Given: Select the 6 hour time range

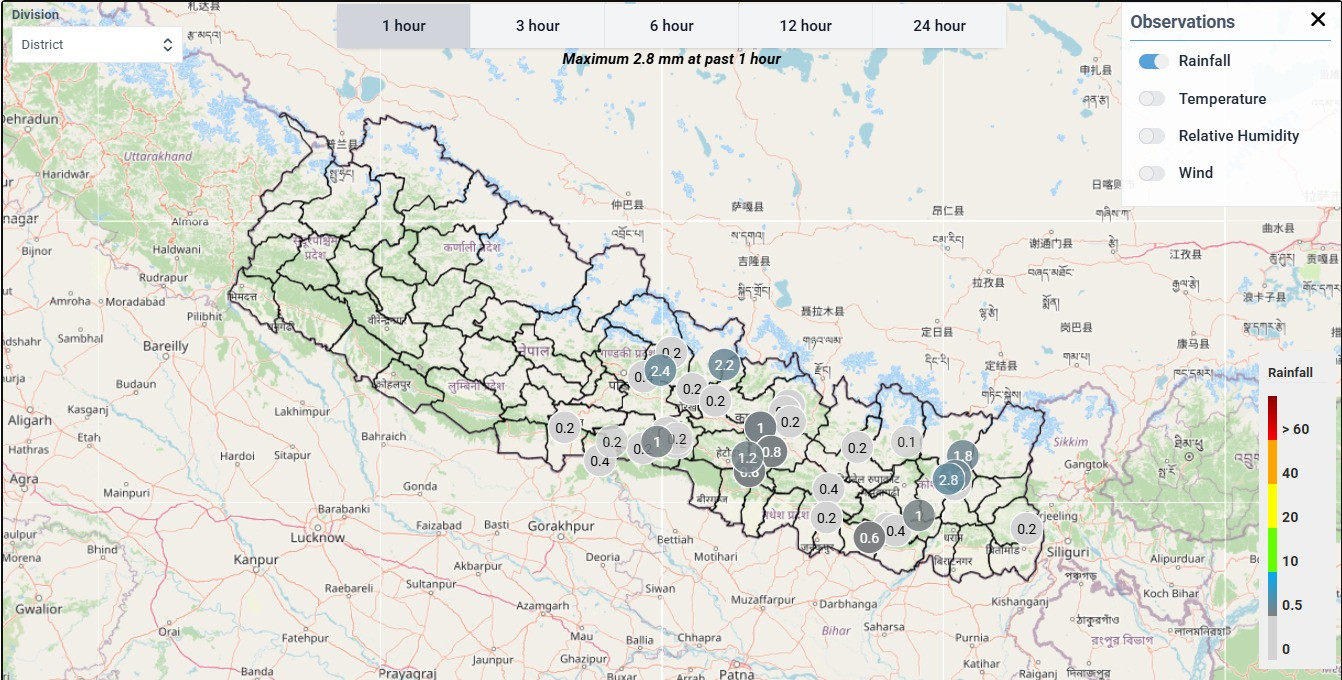Looking at the screenshot, I should (x=671, y=26).
